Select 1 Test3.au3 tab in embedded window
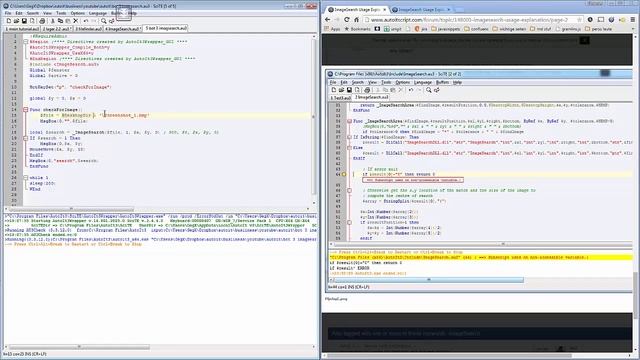 [x=340, y=98]
